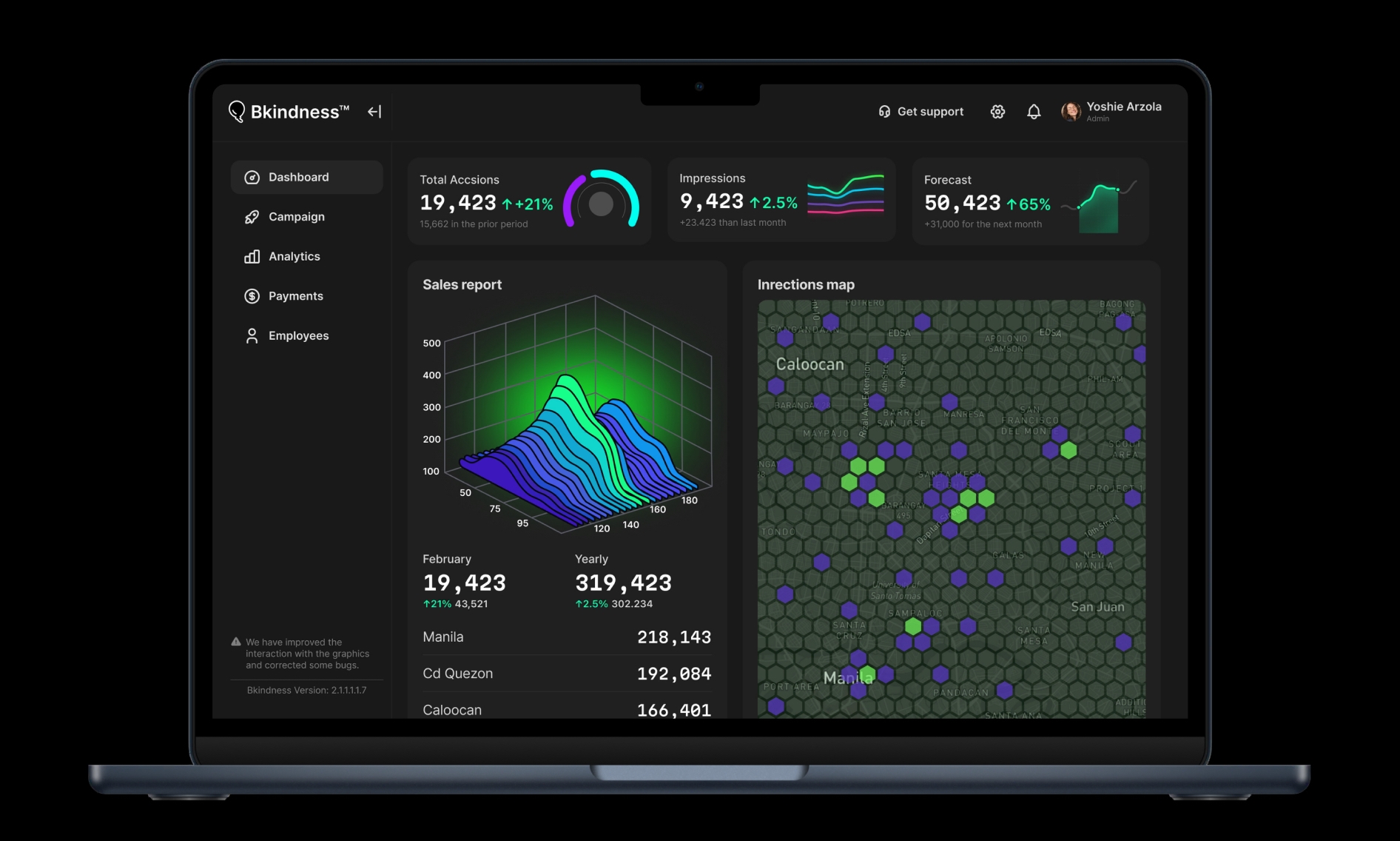This screenshot has height=841, width=1400.
Task: Click the warning triangle icon in sidebar
Action: pos(236,642)
